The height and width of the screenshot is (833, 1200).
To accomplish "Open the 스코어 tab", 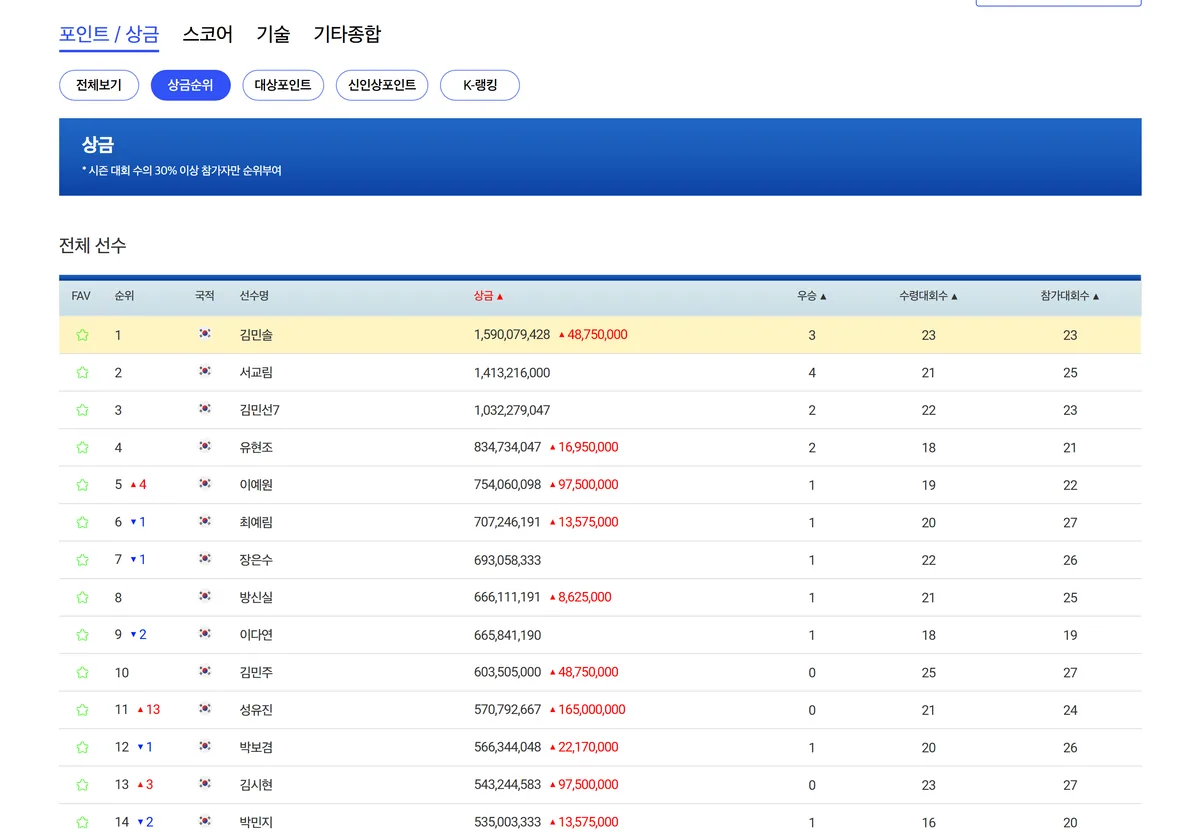I will [208, 34].
